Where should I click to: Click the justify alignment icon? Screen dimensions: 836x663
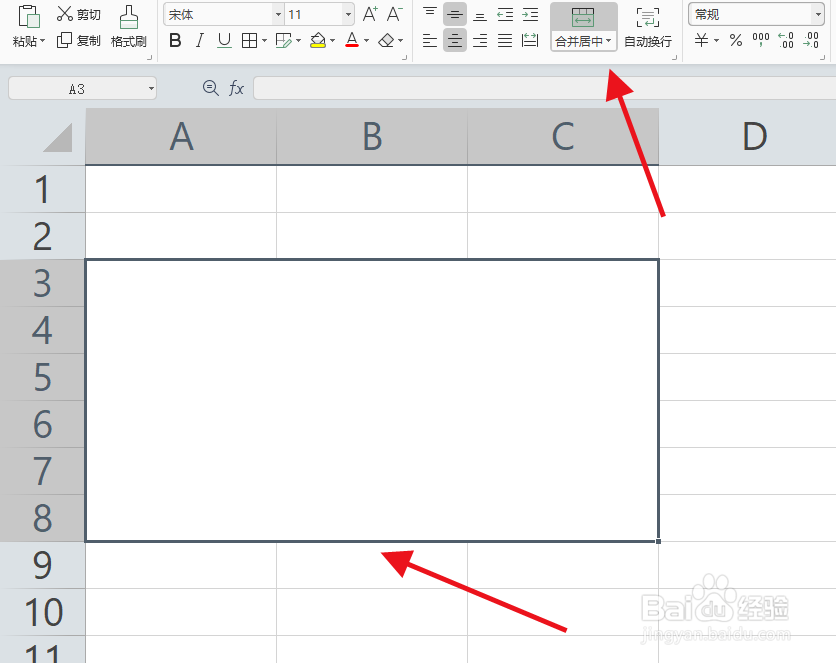(505, 41)
